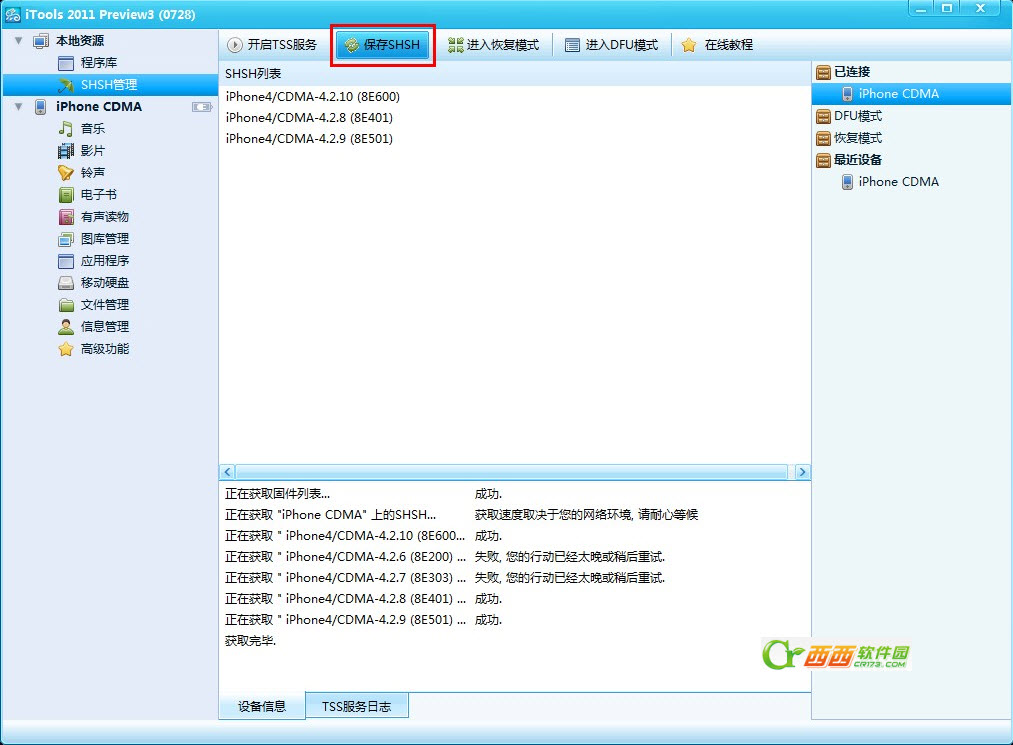
Task: Select iPhone4/CDMA-4.2.8 (8E401) SHSH entry
Action: (x=309, y=118)
